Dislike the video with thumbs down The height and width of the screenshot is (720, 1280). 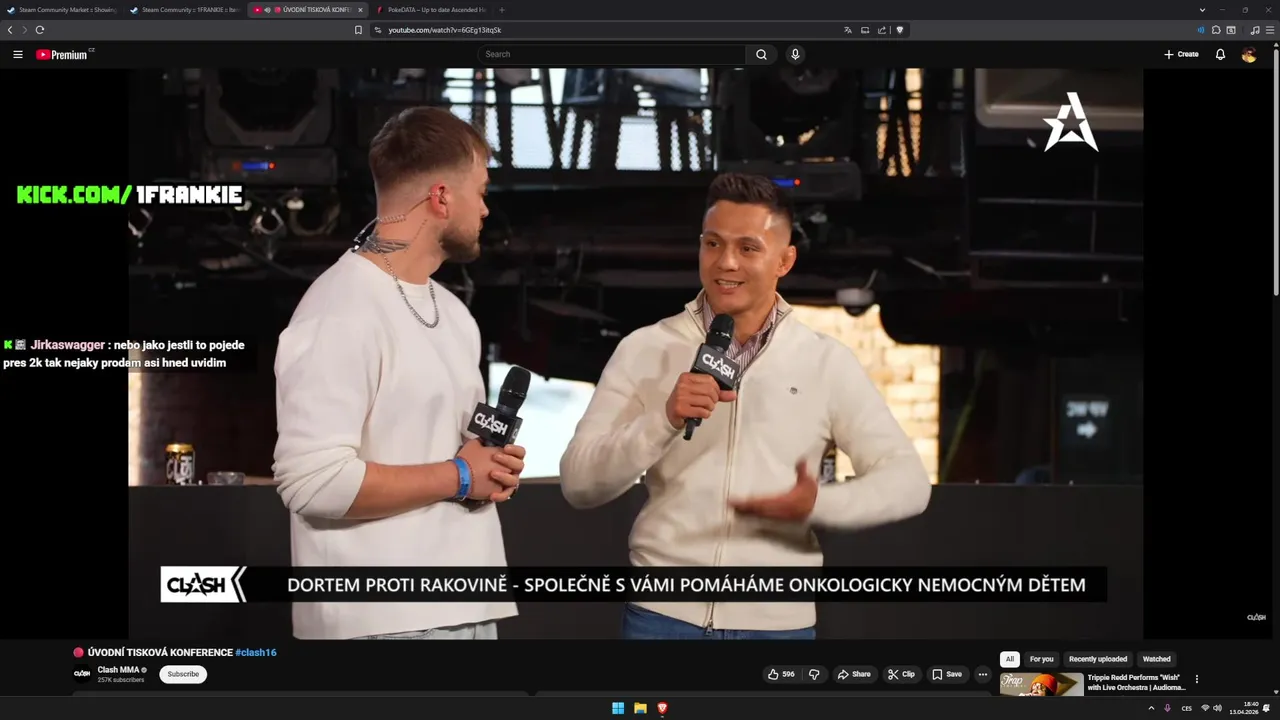tap(814, 674)
